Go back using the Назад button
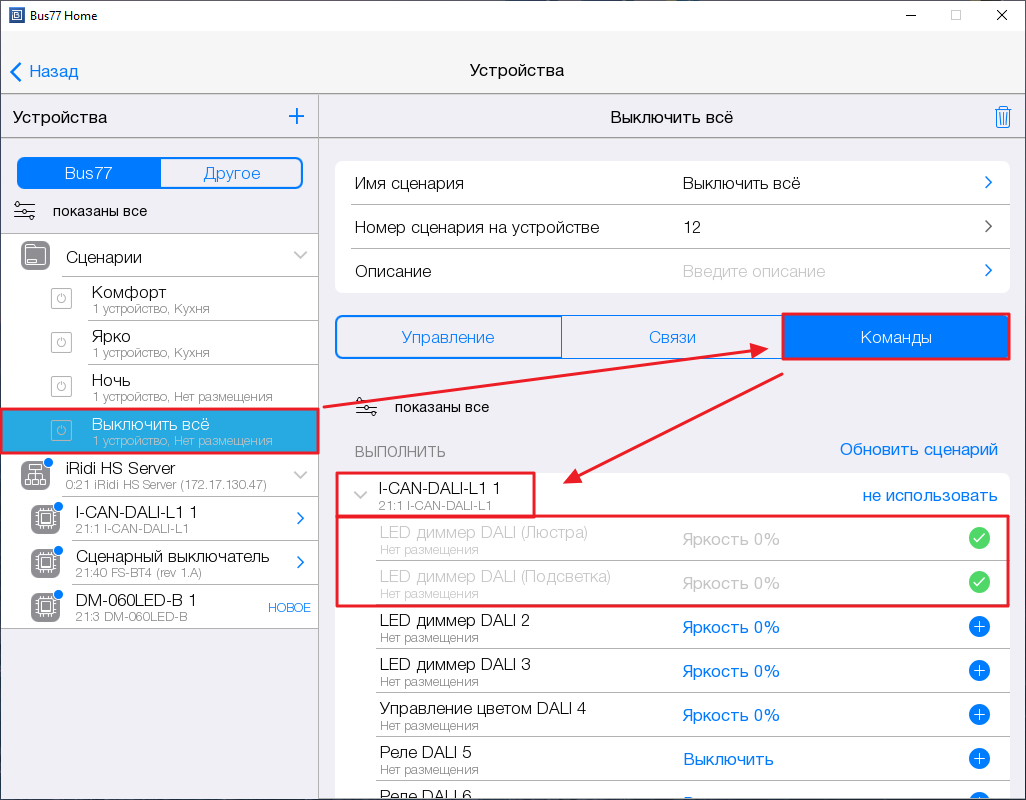The image size is (1026, 800). (45, 71)
